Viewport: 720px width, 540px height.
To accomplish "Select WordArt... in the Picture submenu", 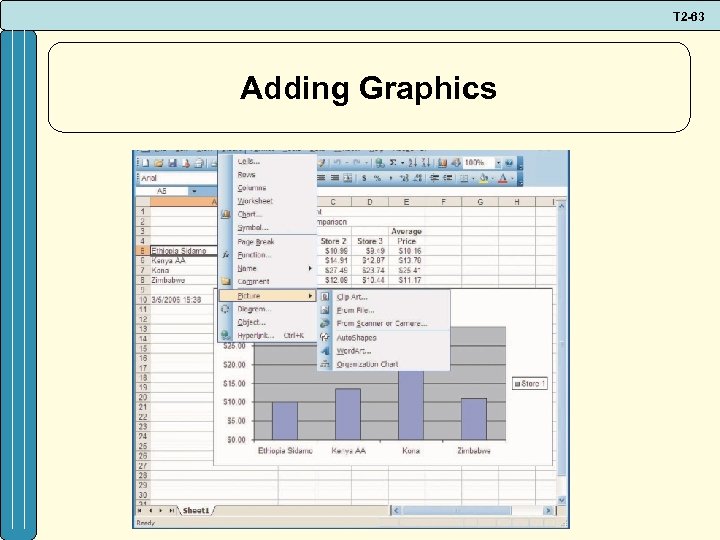I will 383,351.
